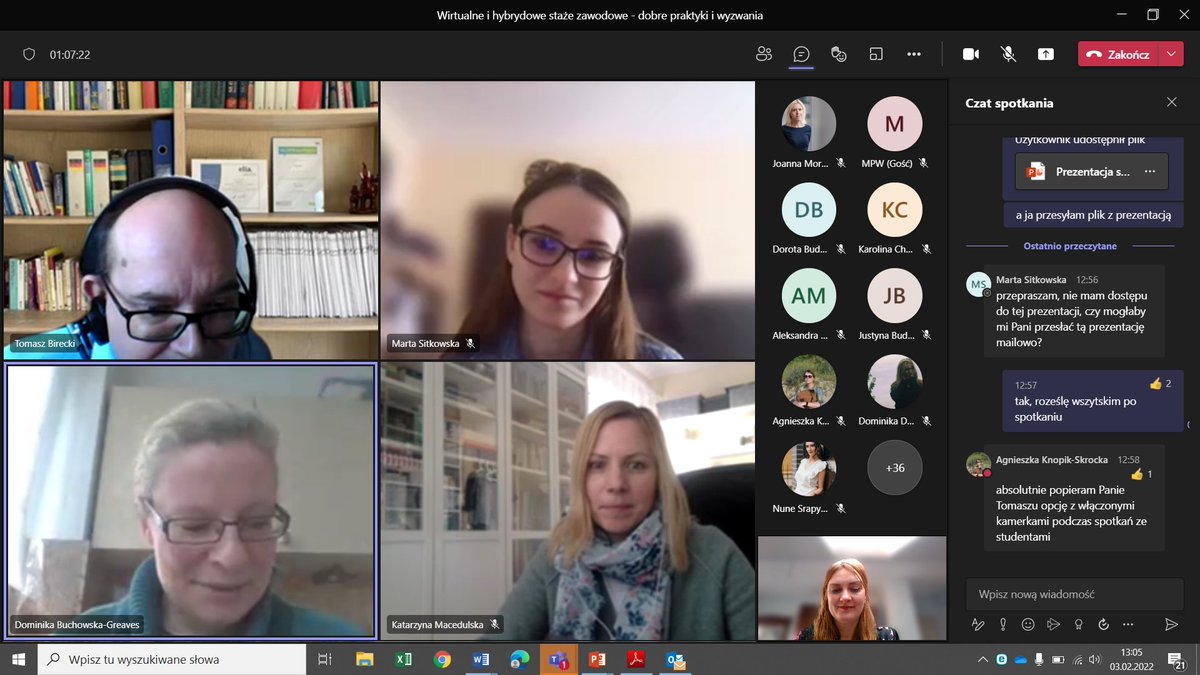1200x675 pixels.
Task: Share content with the upload arrow icon
Action: tap(1045, 54)
